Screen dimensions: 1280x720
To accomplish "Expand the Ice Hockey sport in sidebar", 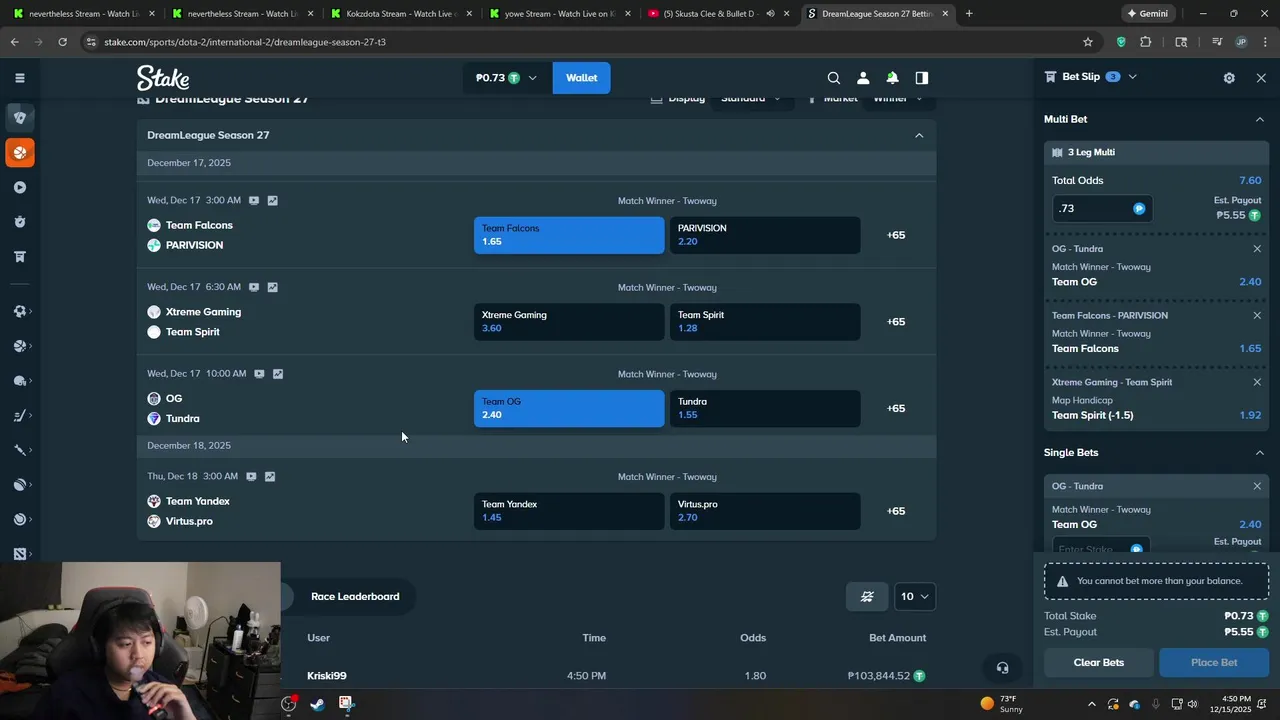I will 19,415.
